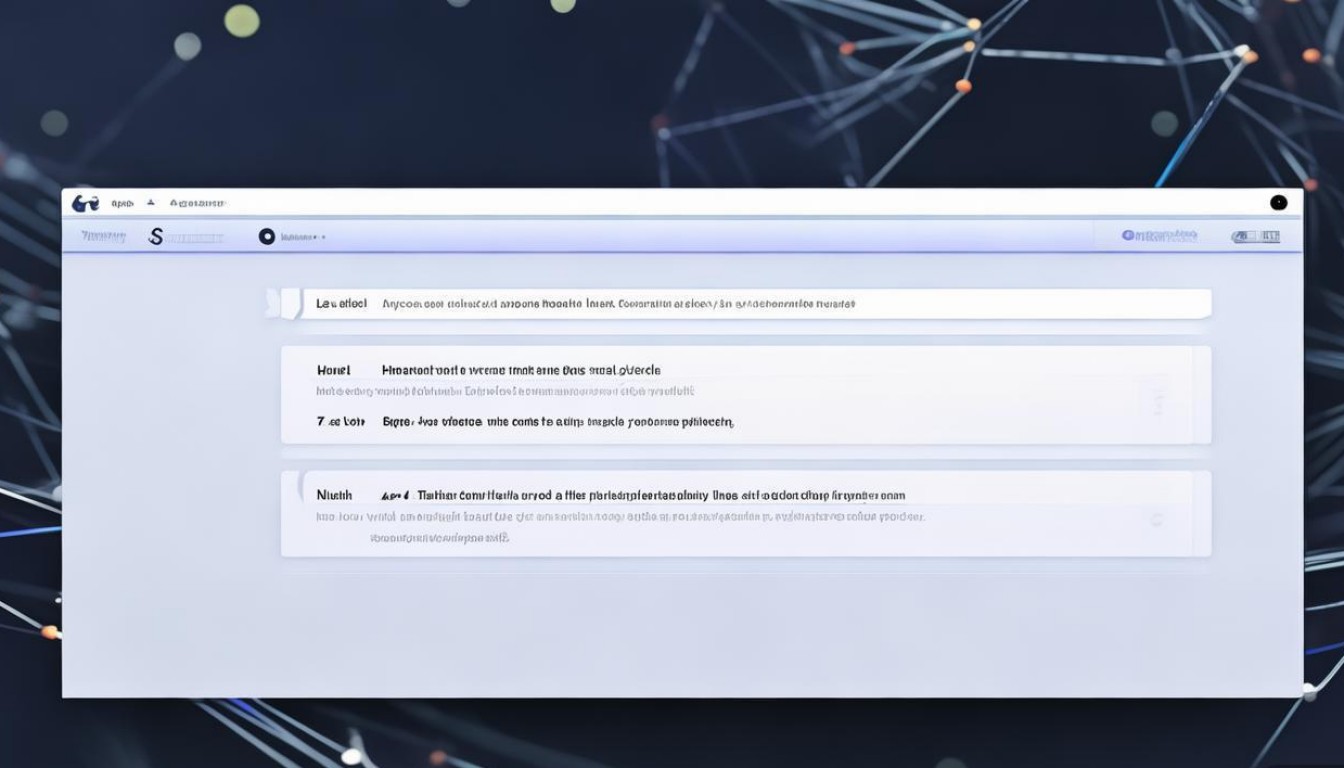
Task: Open the title bar menu right of the triangle
Action: tap(198, 203)
